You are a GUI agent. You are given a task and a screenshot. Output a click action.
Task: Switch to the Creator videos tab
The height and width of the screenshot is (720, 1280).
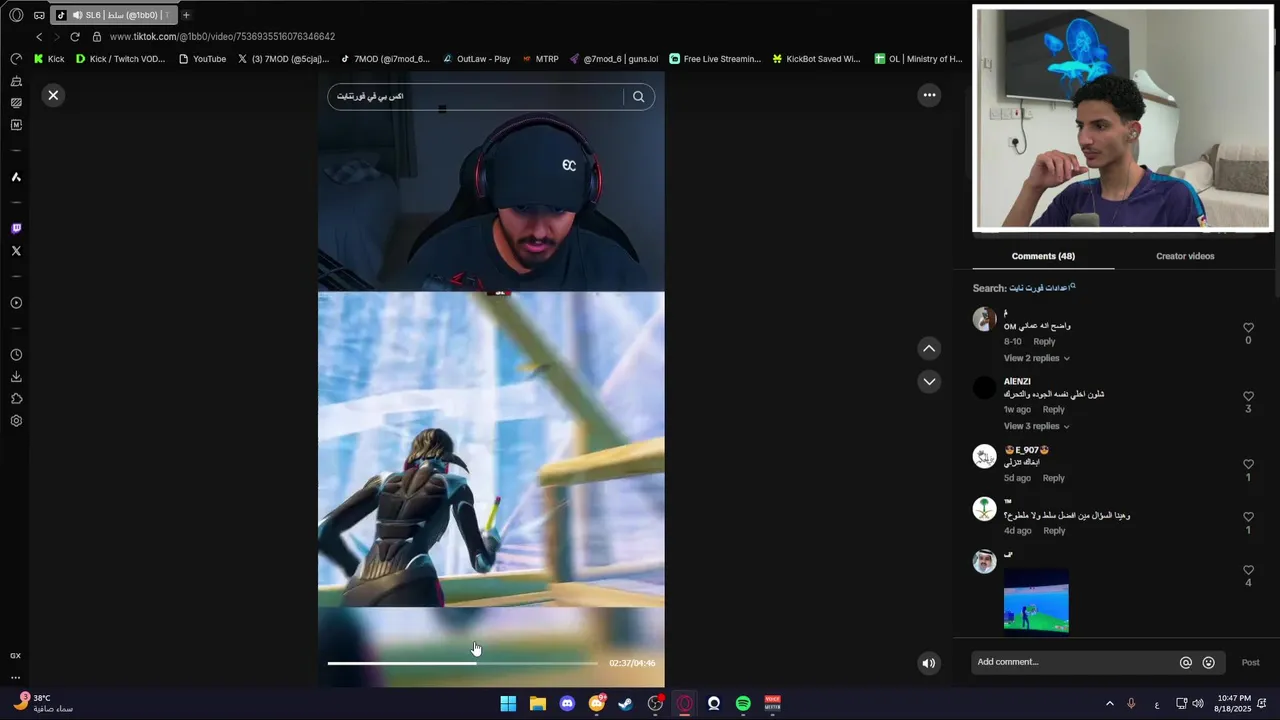coord(1185,256)
